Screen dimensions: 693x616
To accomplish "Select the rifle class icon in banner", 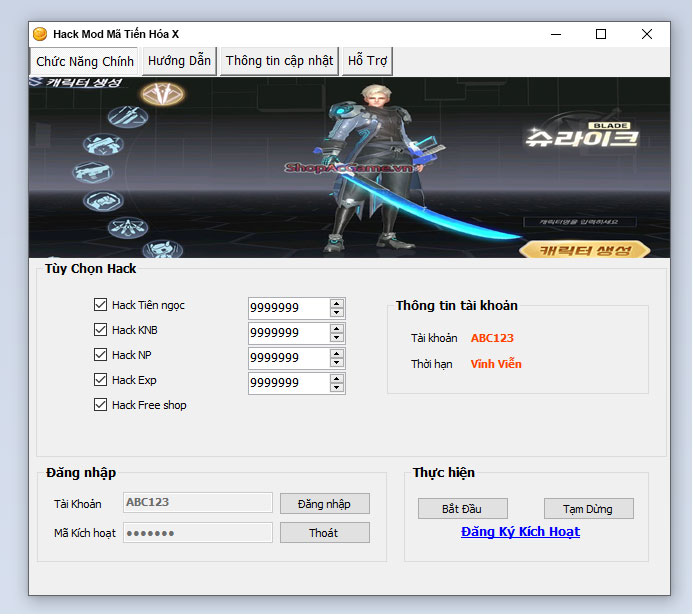I will point(92,172).
